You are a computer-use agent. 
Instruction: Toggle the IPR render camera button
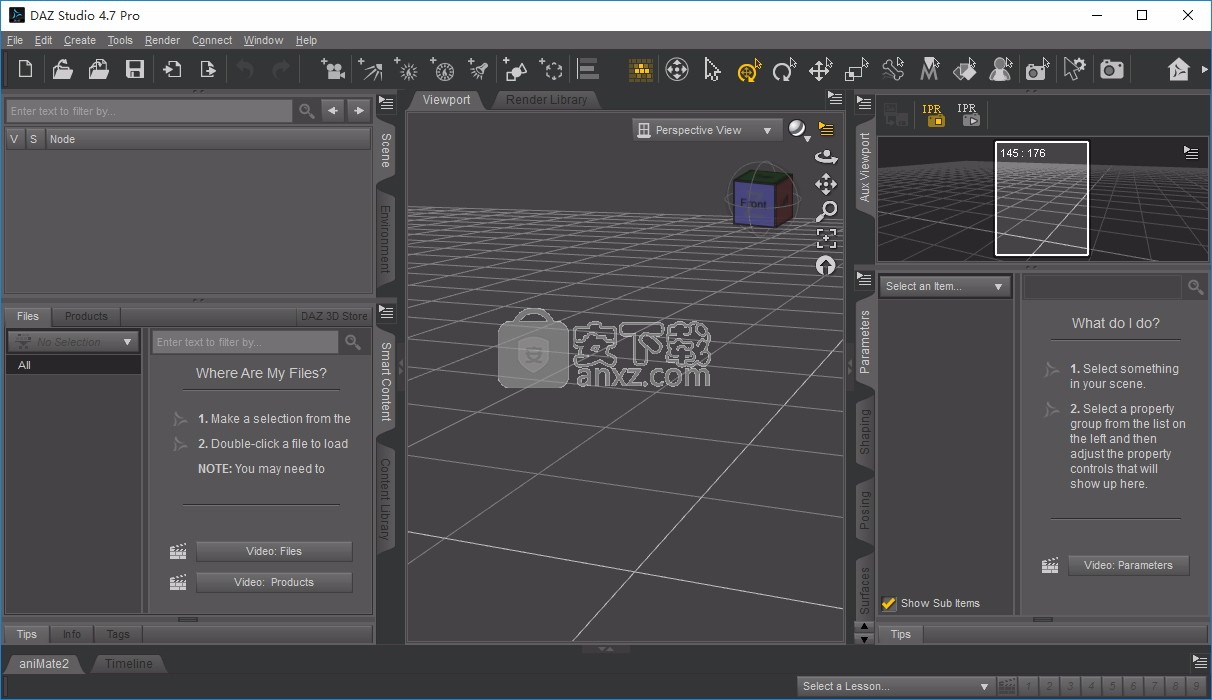click(x=932, y=115)
